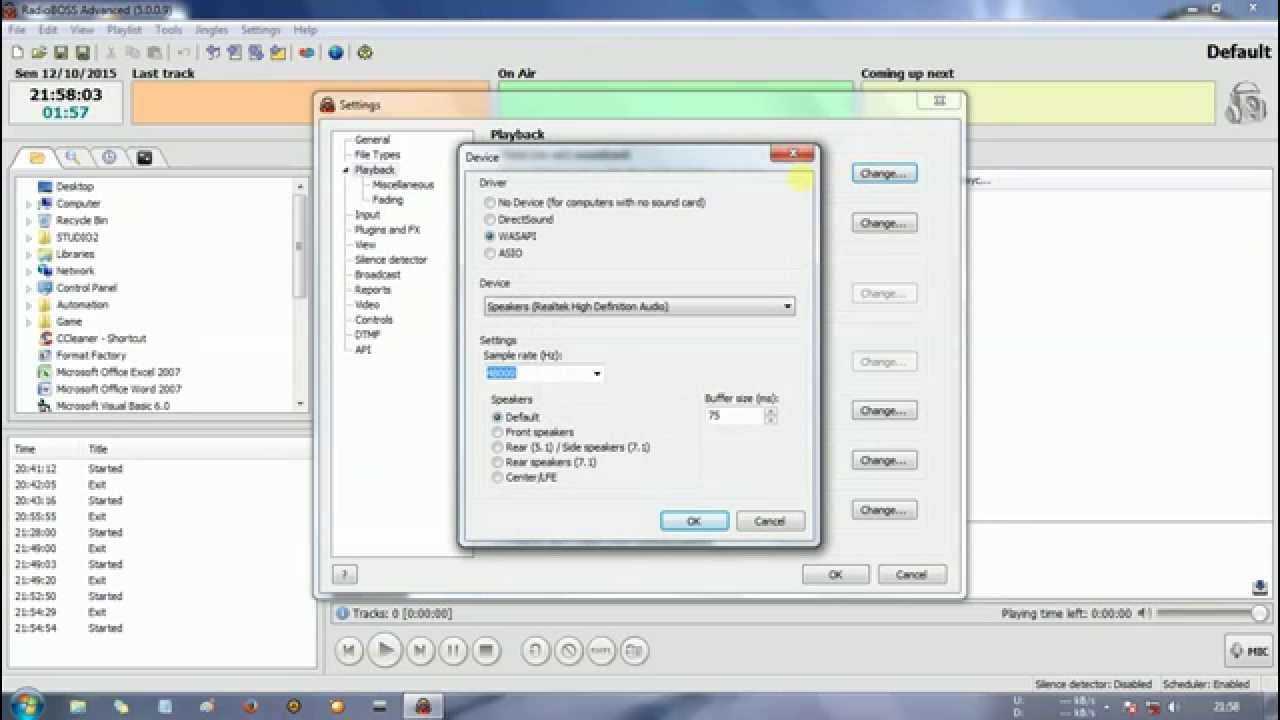Click Cancel in the Device dialog
1280x720 pixels.
pyautogui.click(x=770, y=521)
